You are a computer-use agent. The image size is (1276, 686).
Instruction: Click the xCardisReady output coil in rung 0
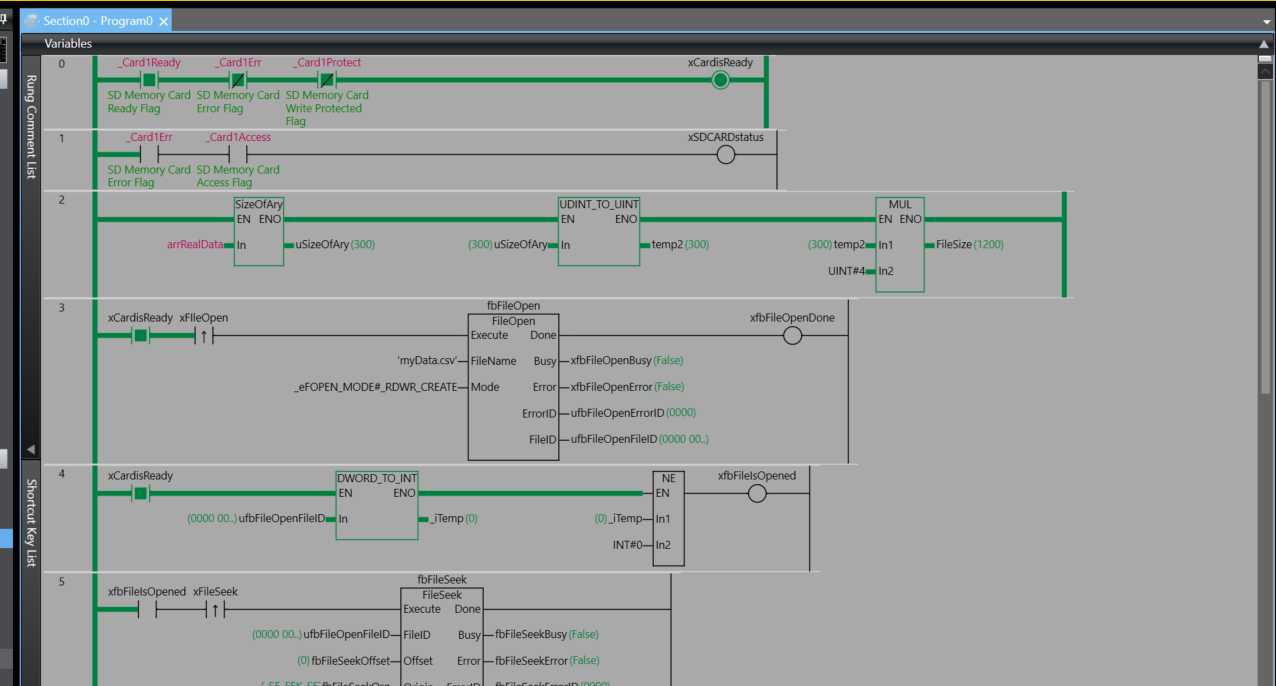pyautogui.click(x=720, y=80)
